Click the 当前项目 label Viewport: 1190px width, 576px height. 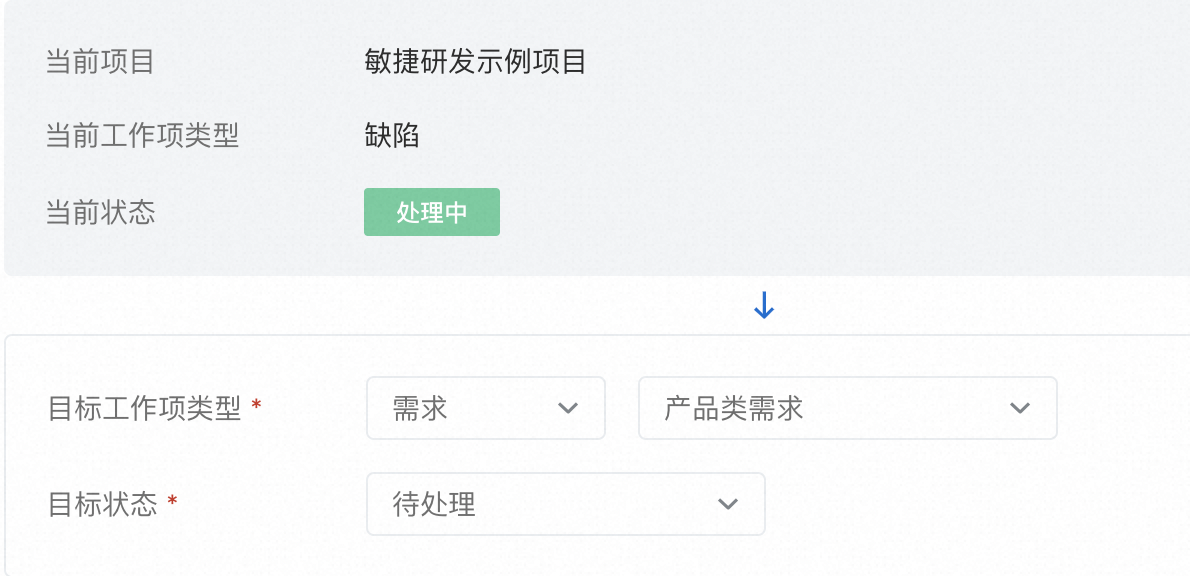pos(100,62)
